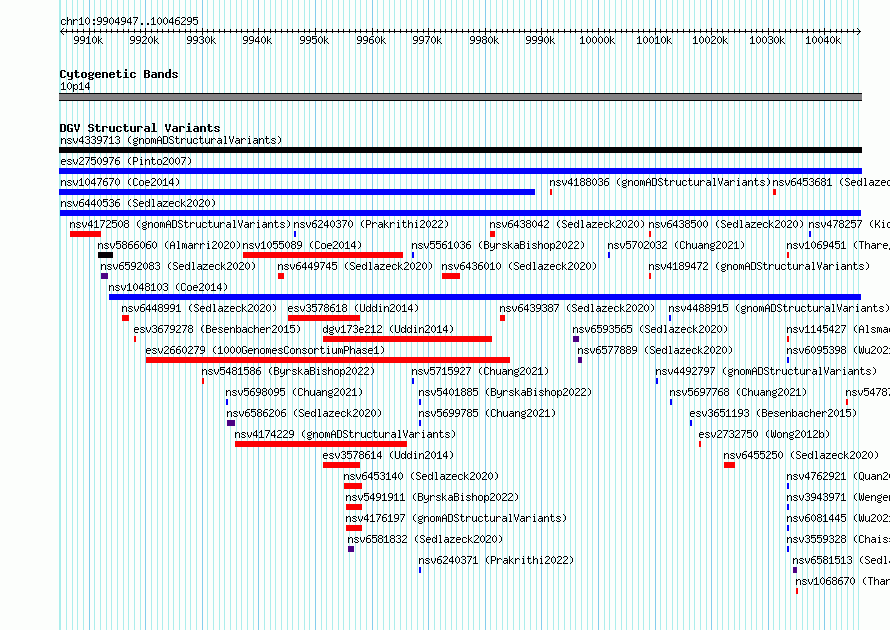Click the nsv1048103 (Coe2014) label
Viewport: 890px width, 630px height.
(168, 287)
